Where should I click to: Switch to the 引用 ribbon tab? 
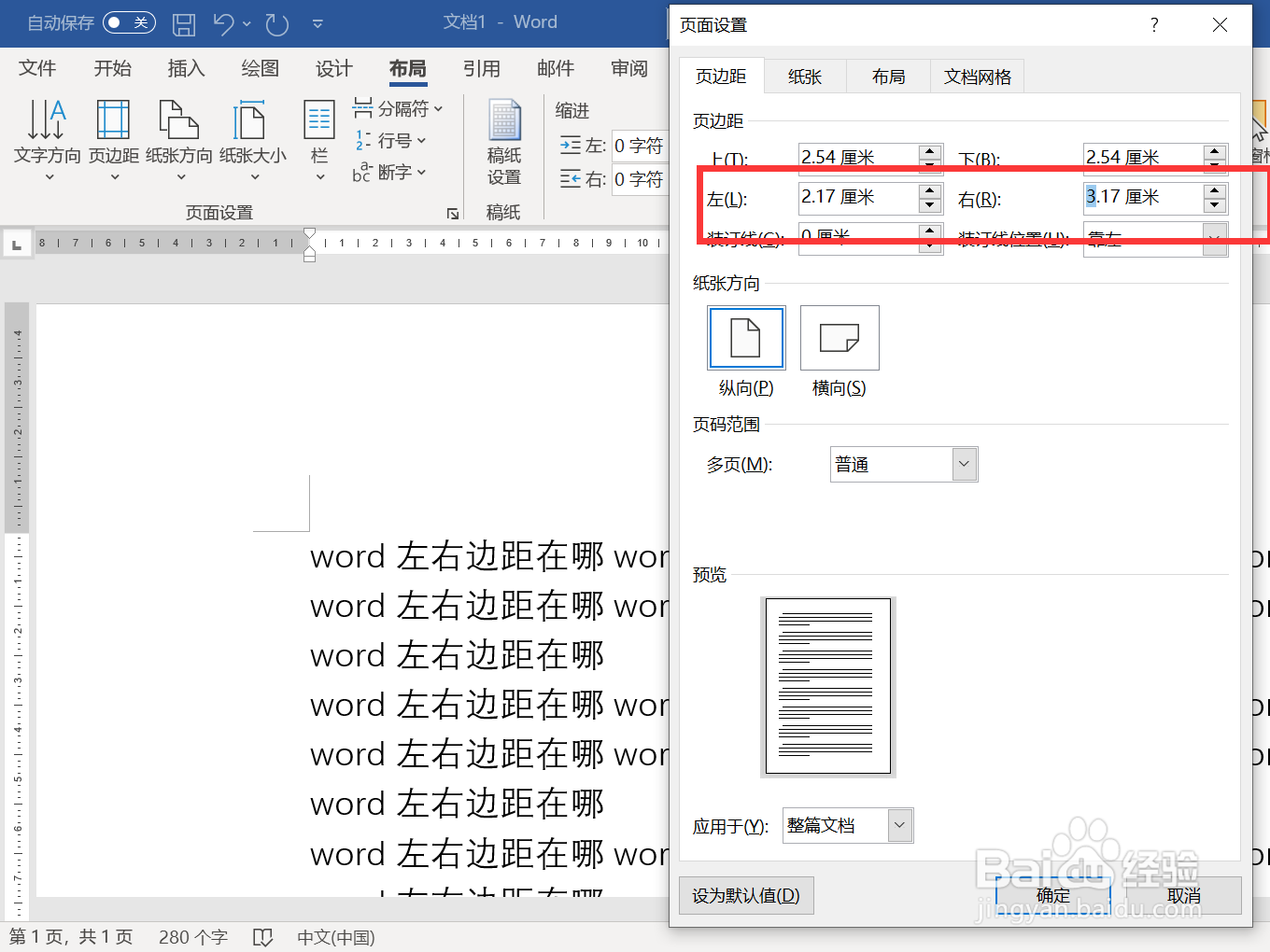482,68
